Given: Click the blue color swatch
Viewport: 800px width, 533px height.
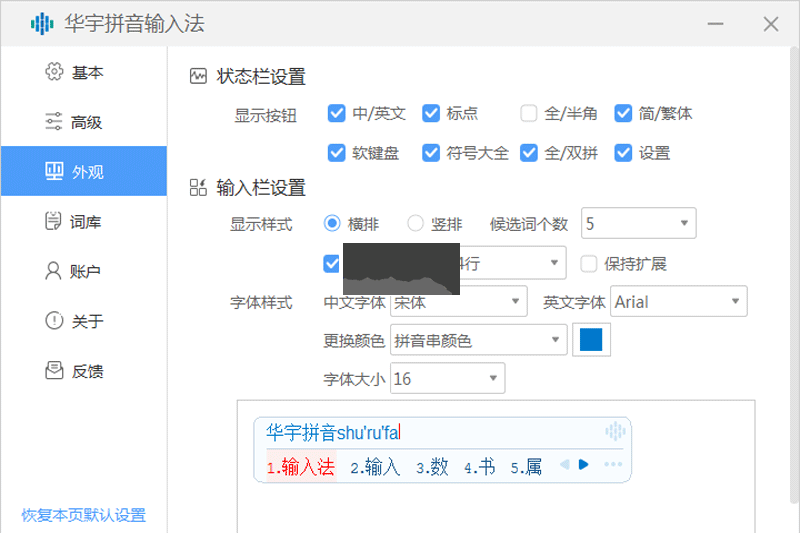Looking at the screenshot, I should (x=591, y=340).
